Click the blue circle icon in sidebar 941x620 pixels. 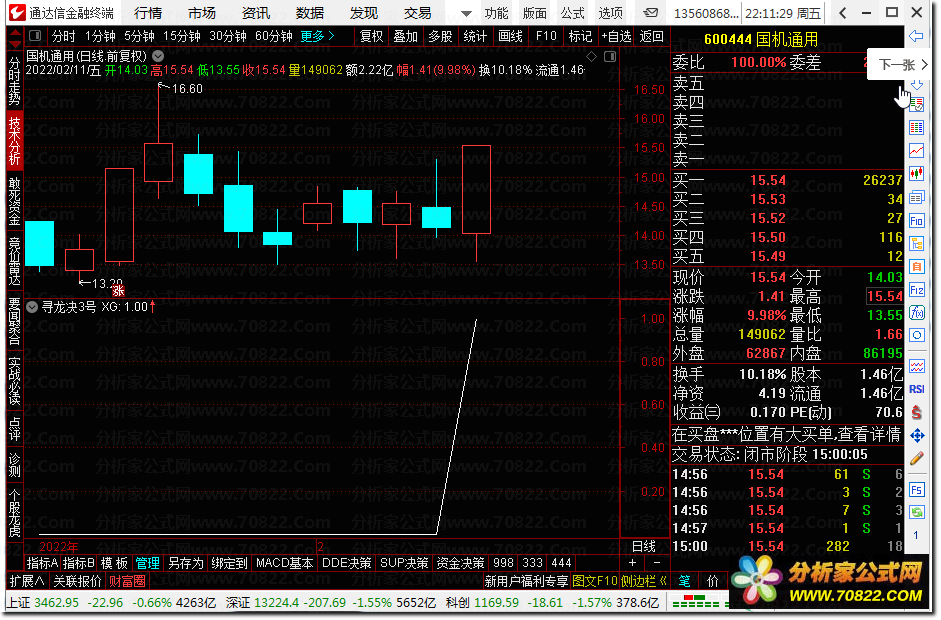click(916, 336)
